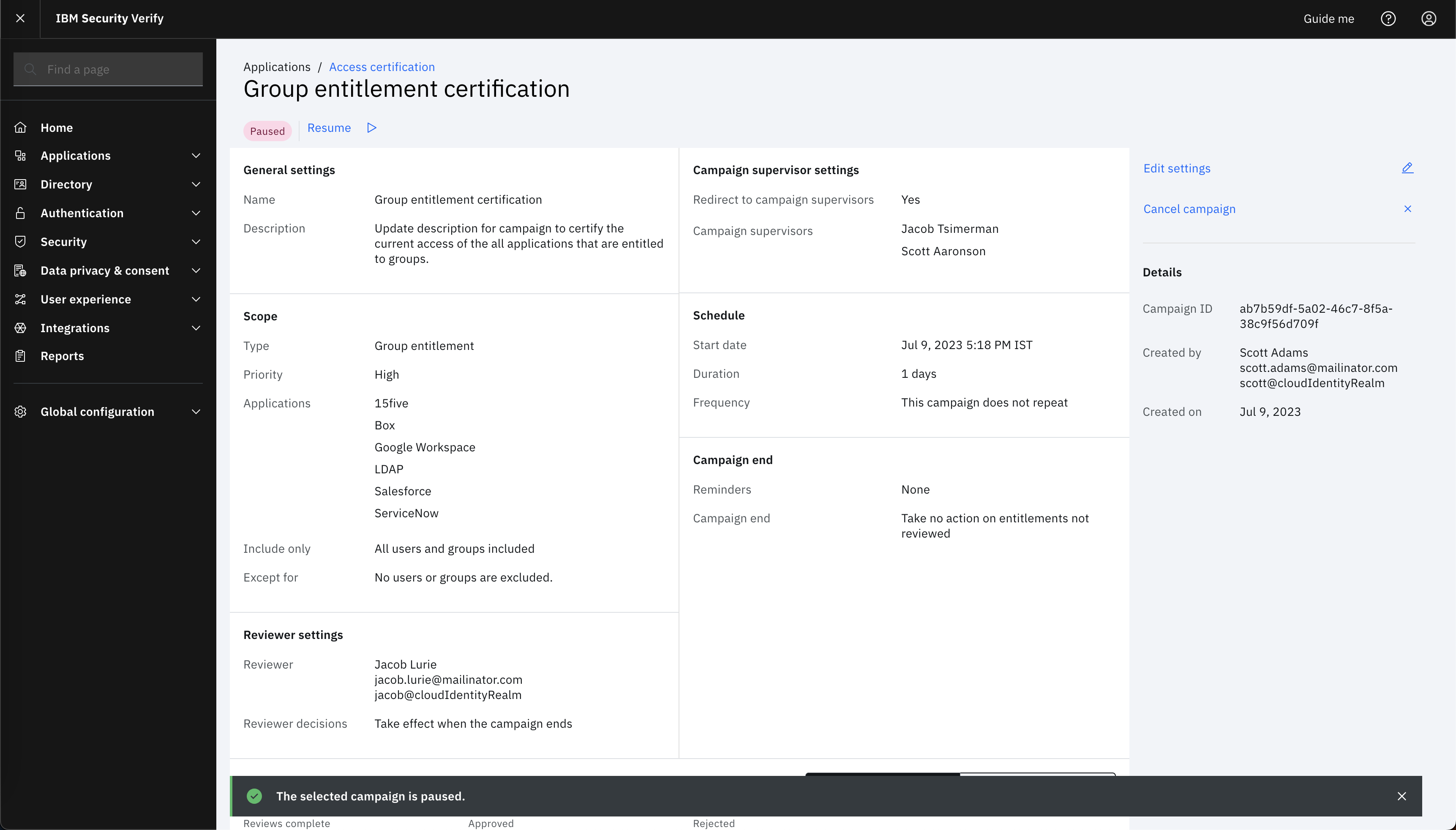Click the Reports clipboard icon
This screenshot has width=1456, height=830.
click(x=21, y=356)
